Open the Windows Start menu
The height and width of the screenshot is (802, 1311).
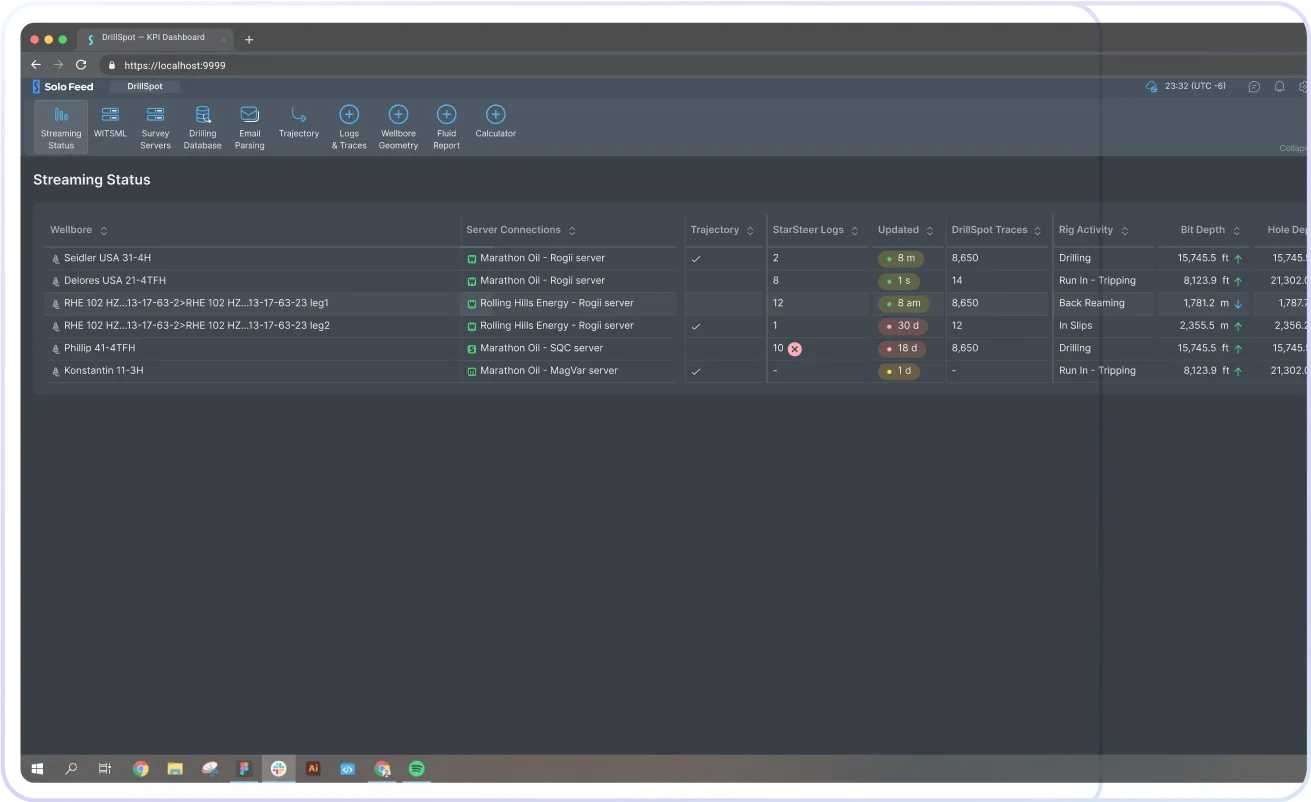[37, 769]
